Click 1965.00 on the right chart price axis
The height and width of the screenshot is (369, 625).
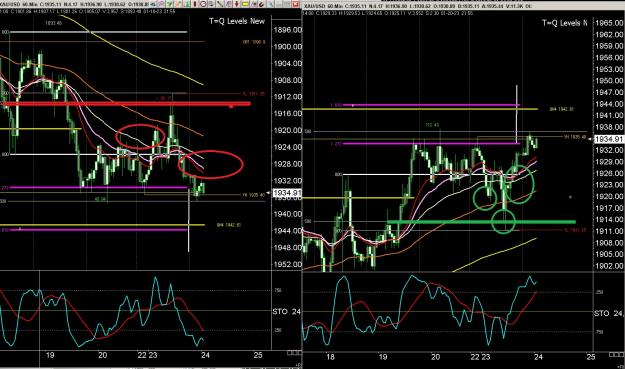click(609, 23)
